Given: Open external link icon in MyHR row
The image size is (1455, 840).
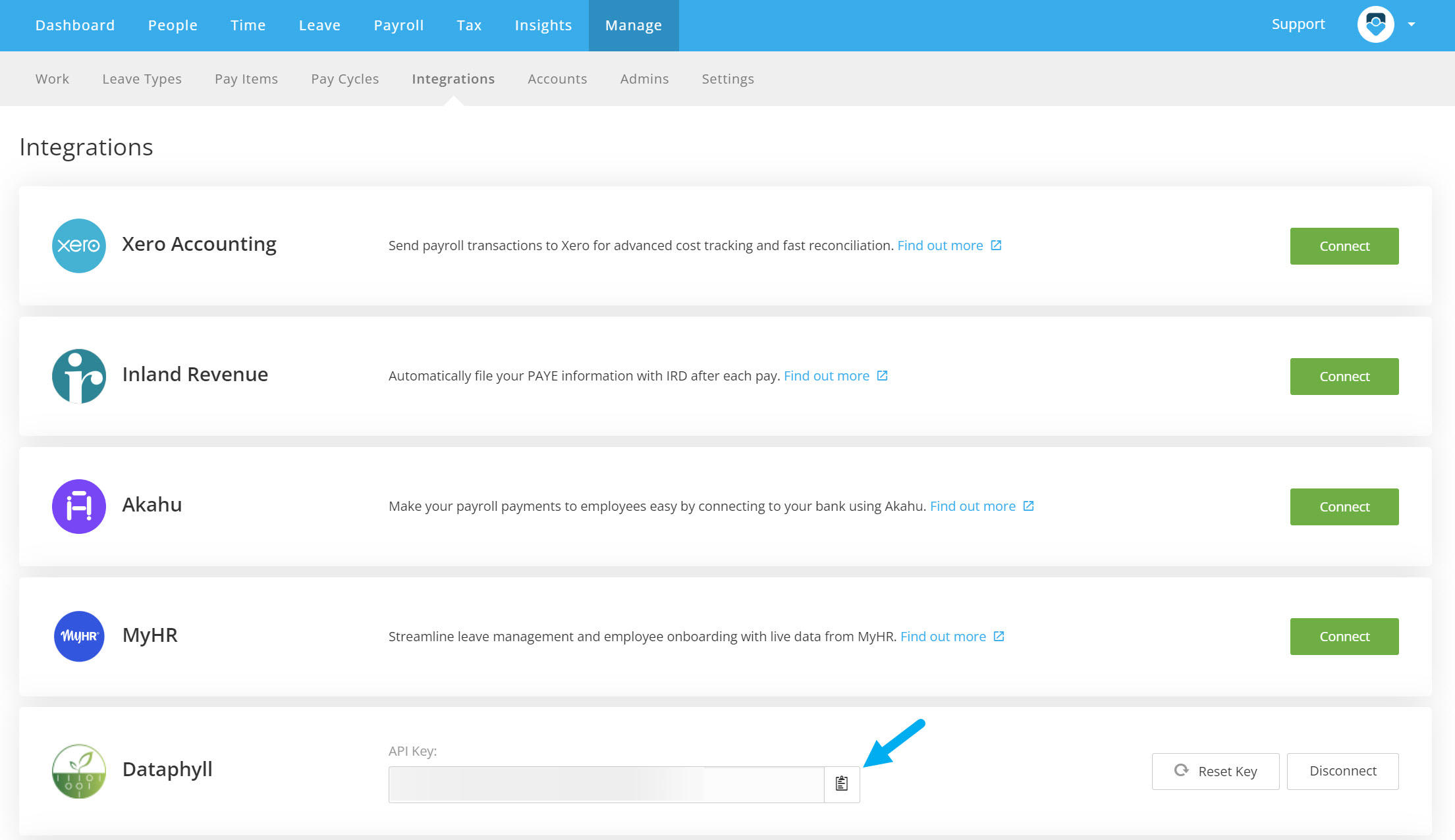Looking at the screenshot, I should tap(999, 636).
